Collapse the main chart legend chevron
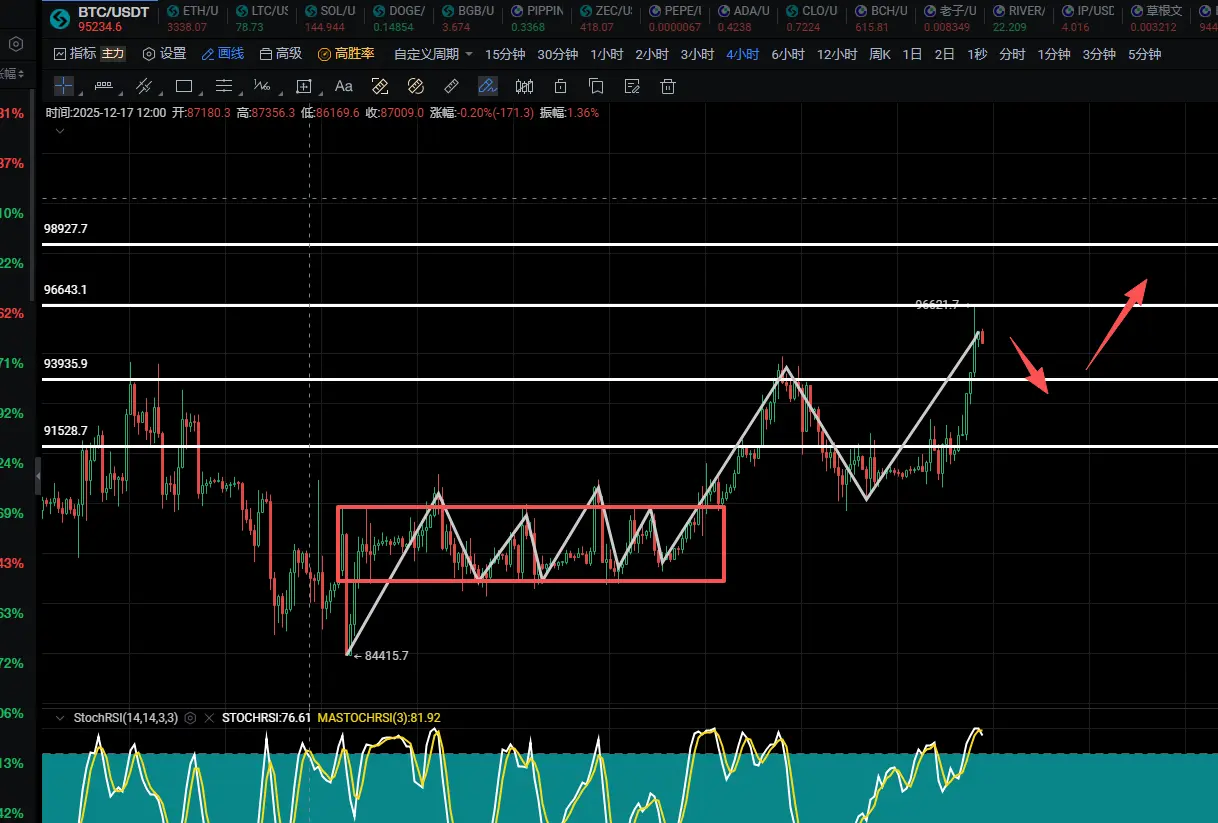Viewport: 1218px width, 823px height. (60, 131)
